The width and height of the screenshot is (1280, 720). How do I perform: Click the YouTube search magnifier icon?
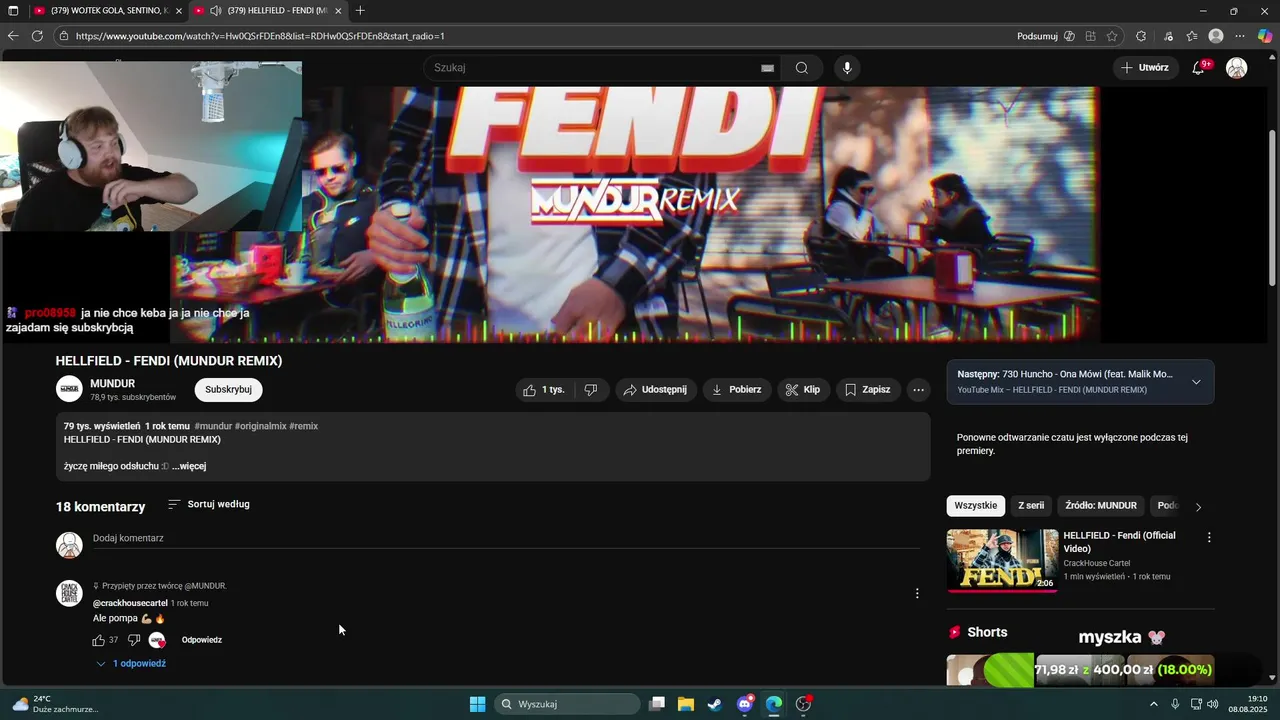[802, 68]
